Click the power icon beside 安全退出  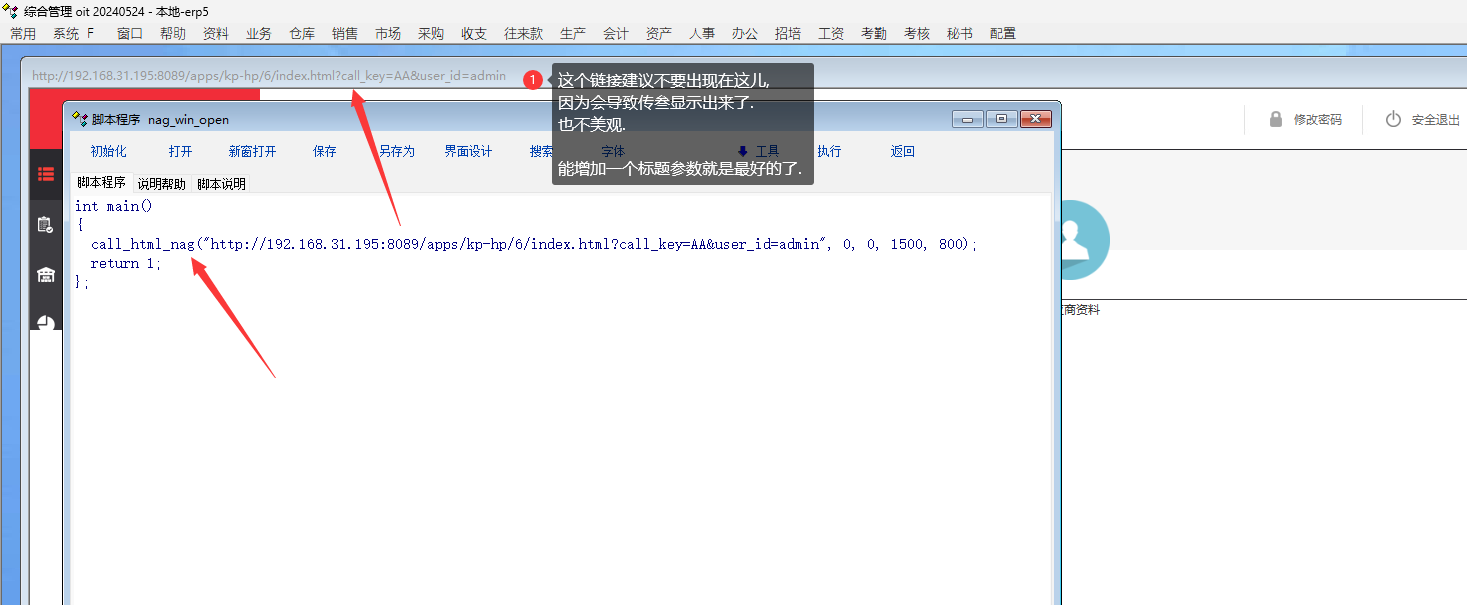pyautogui.click(x=1393, y=120)
